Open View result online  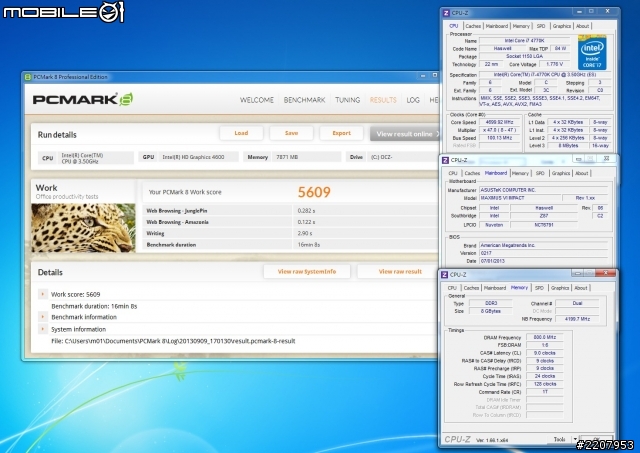click(405, 134)
